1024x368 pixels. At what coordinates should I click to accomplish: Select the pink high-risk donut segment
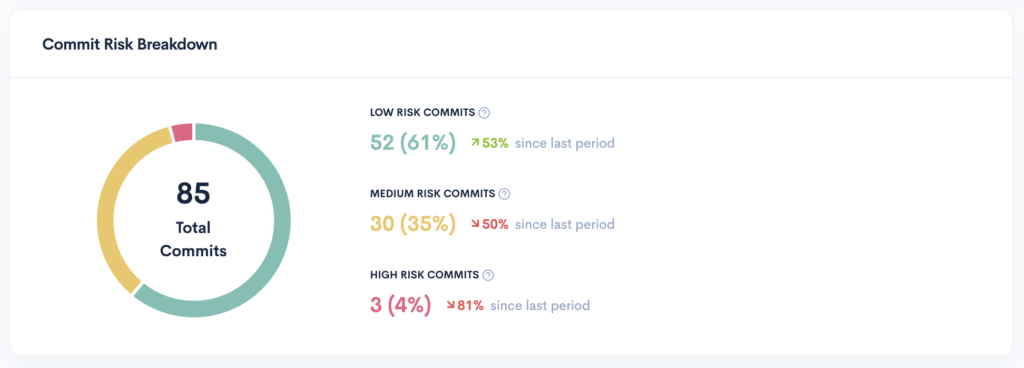(x=182, y=131)
